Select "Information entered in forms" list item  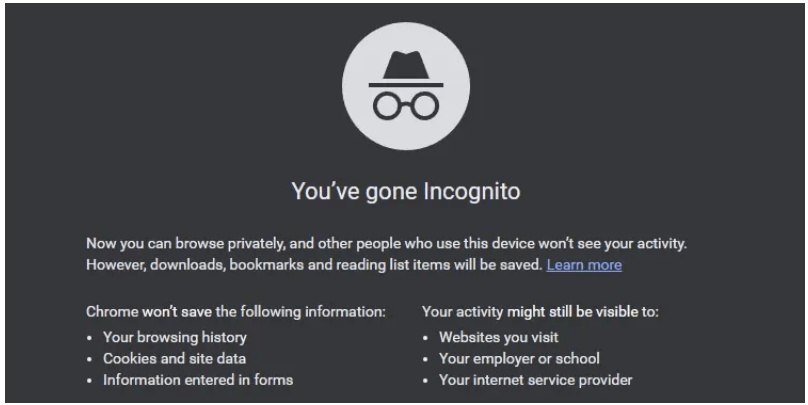point(198,380)
